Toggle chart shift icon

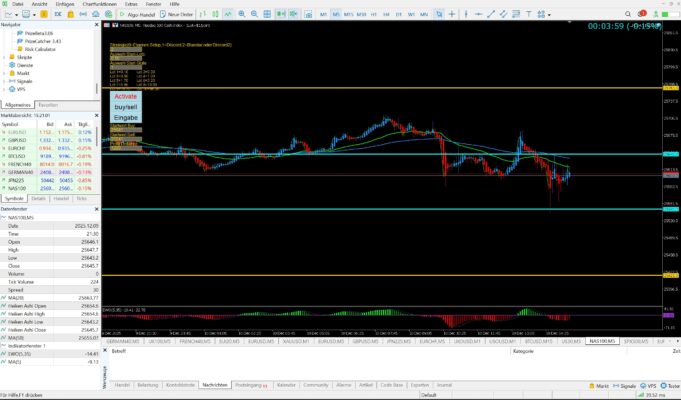tap(294, 14)
